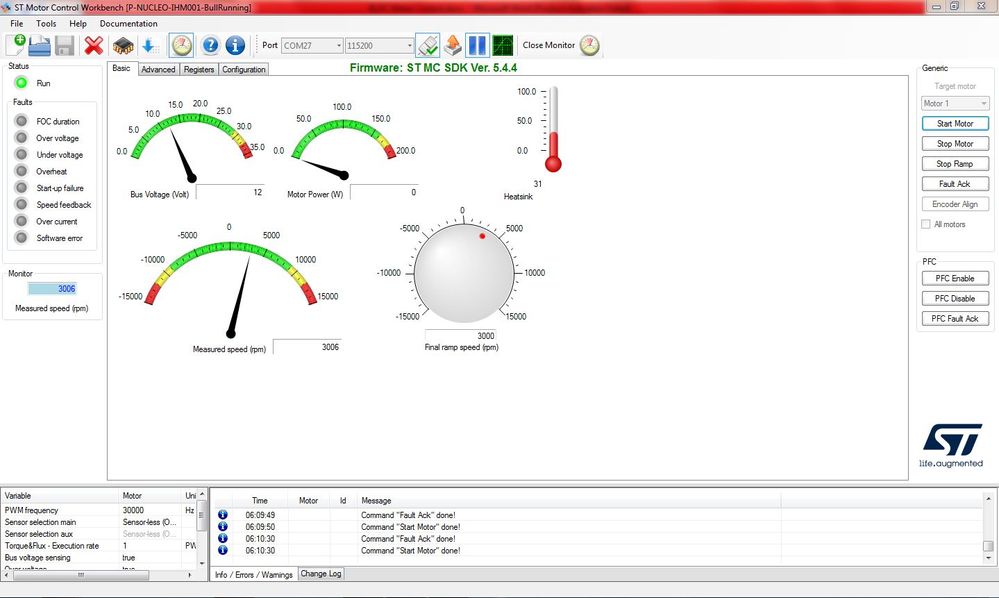Switch to the Configuration tab
The width and height of the screenshot is (999, 598).
tap(243, 69)
